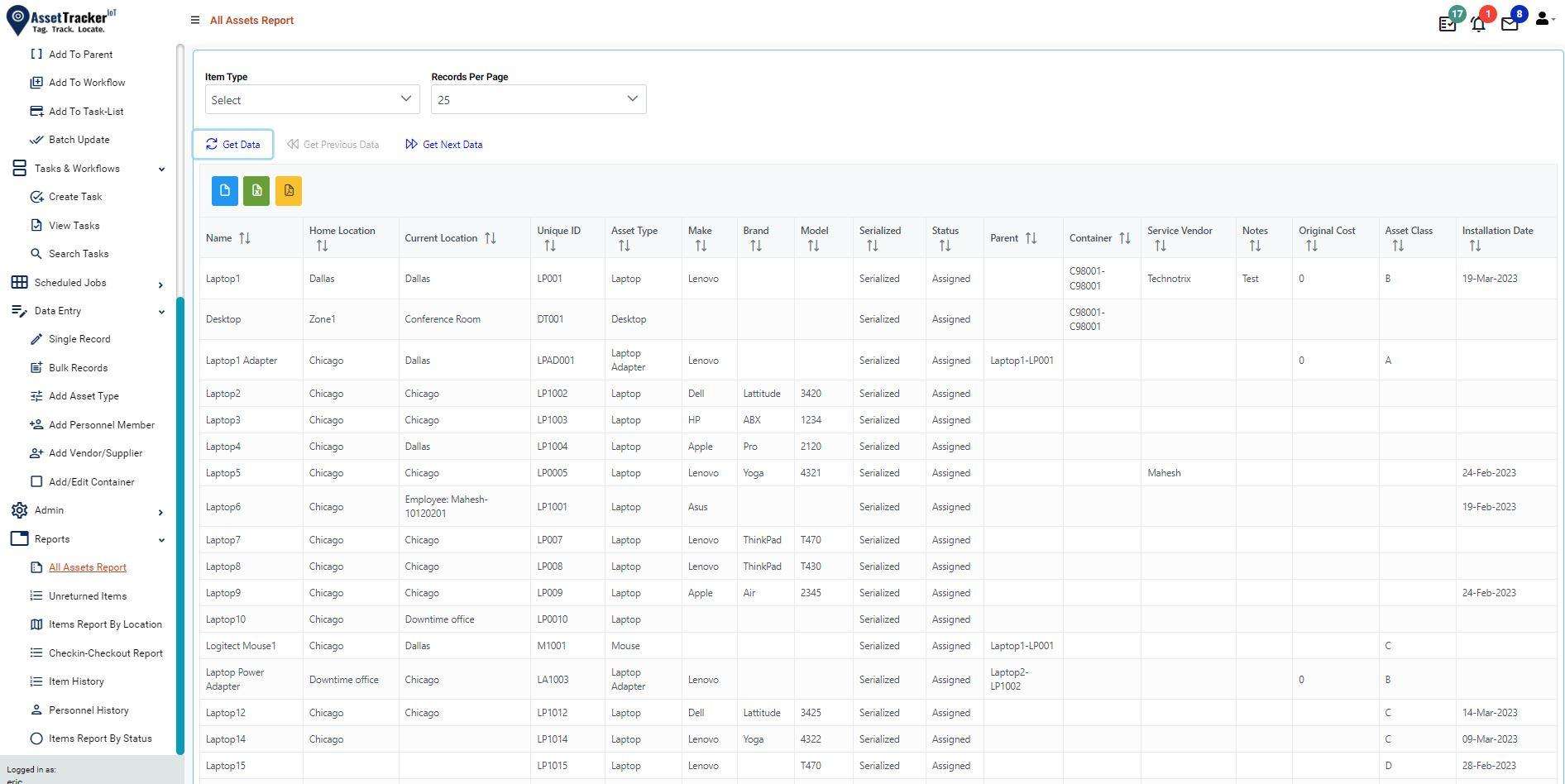Sort the Unique ID column

coord(548,245)
